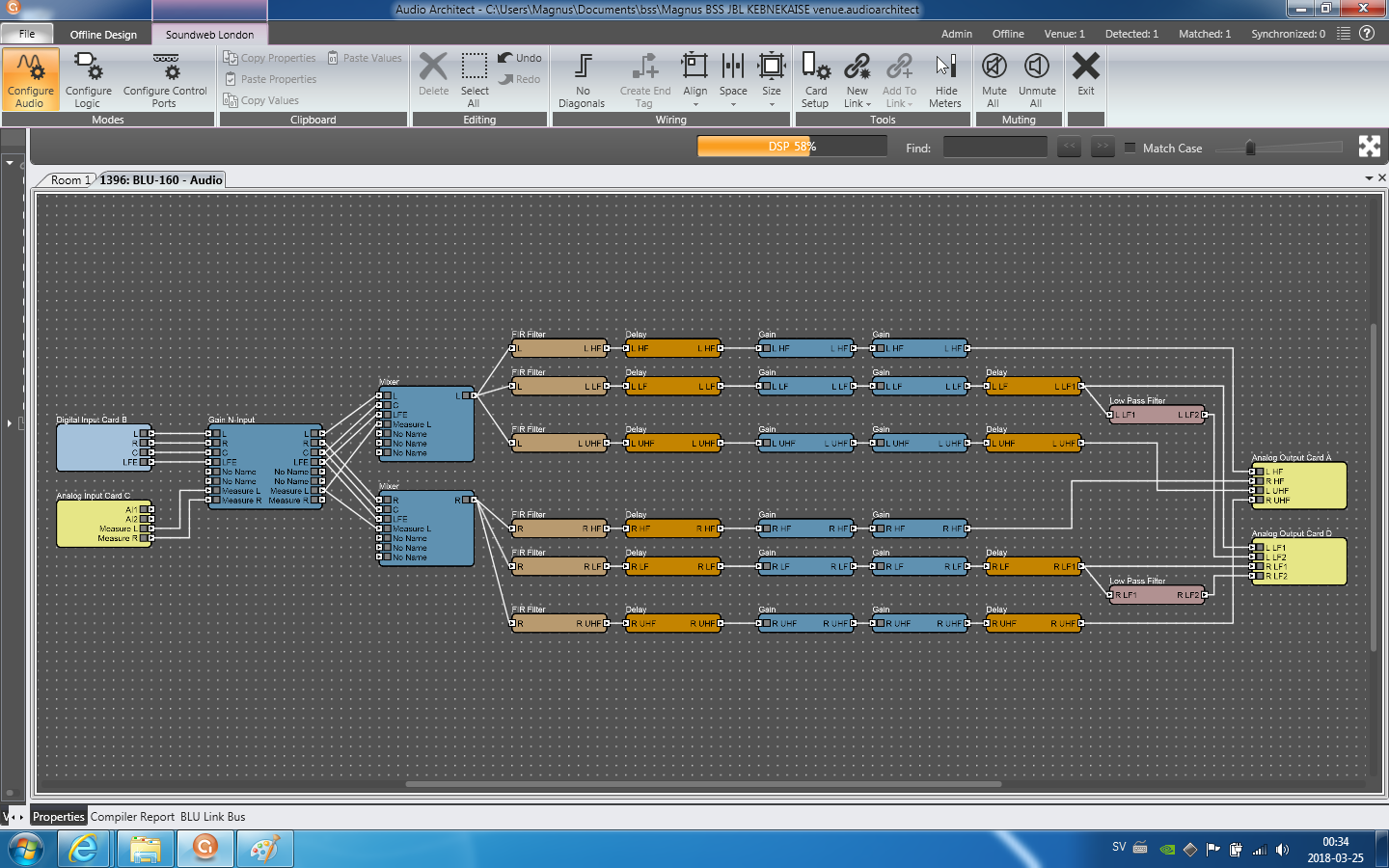Click the clock showing 00:34

pos(1335,842)
